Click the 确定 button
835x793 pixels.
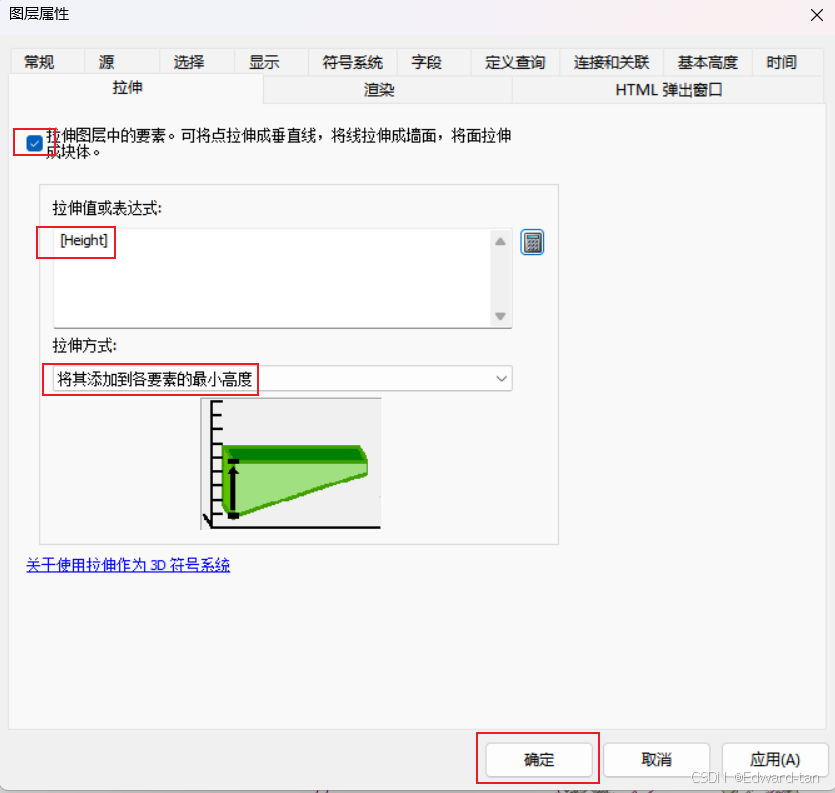(x=539, y=759)
